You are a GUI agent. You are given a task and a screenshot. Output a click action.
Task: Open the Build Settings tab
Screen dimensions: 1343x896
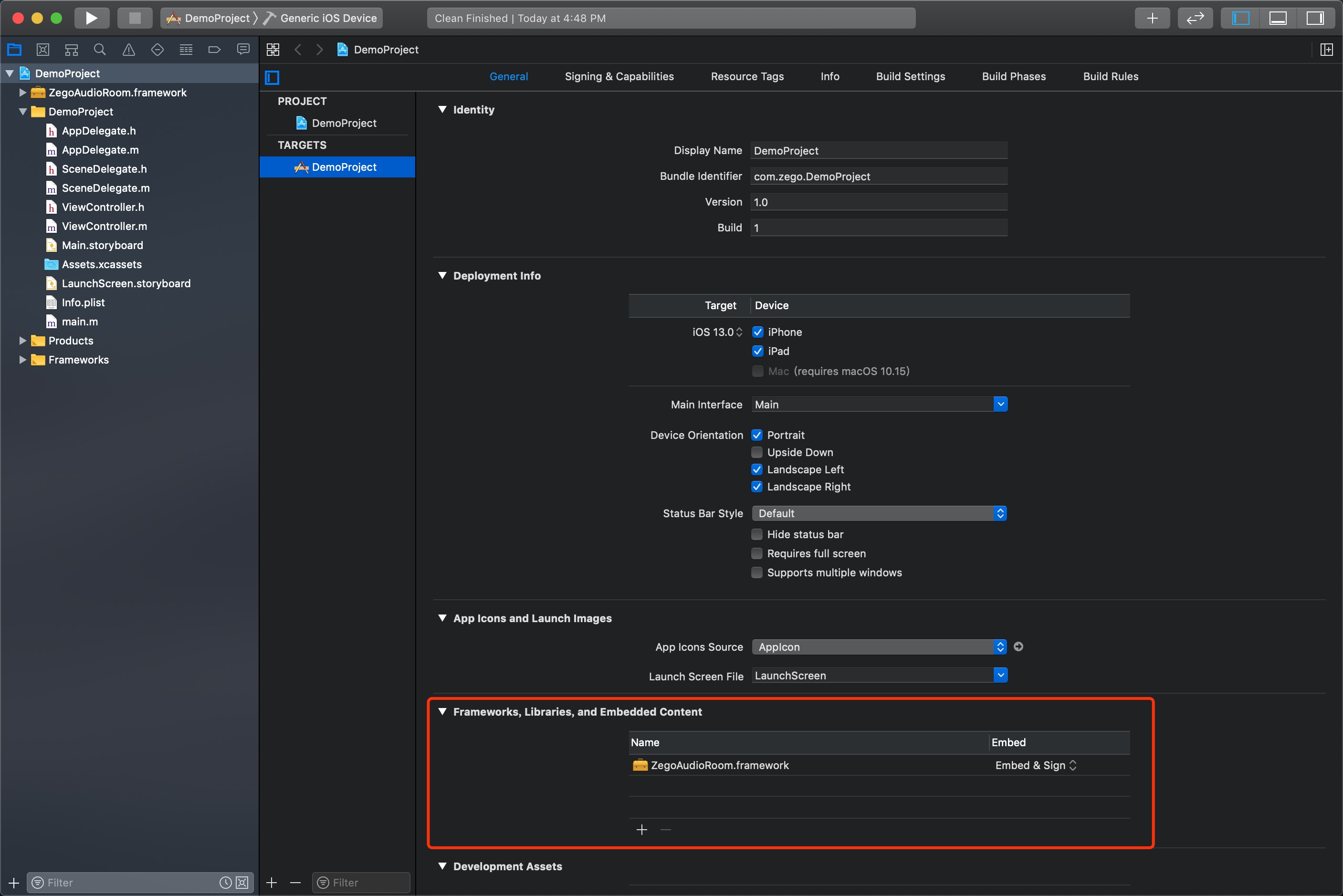point(911,76)
